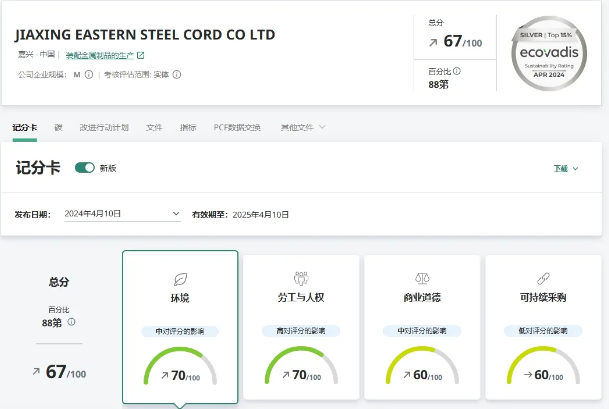The height and width of the screenshot is (409, 609).
Task: Click info icon beside 百分比 in header
Action: click(x=462, y=72)
